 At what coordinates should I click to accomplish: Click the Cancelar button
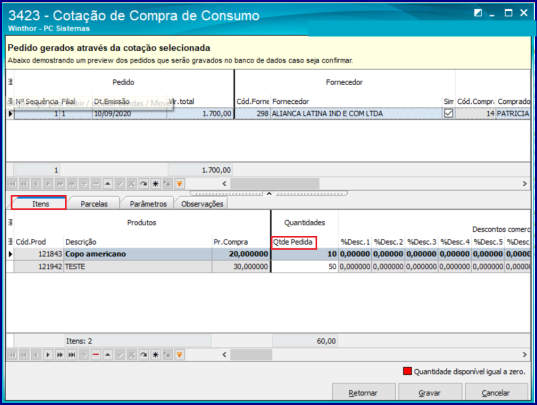[496, 392]
